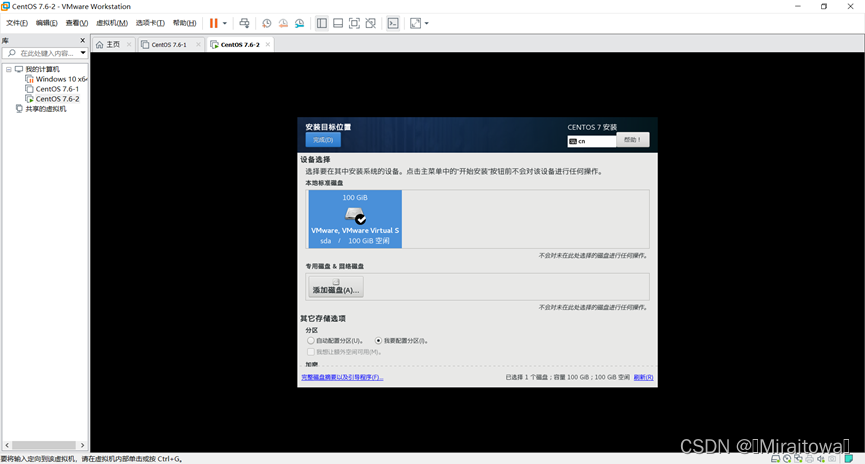
Task: Click the greyed camera status bar icon
Action: pos(832,459)
